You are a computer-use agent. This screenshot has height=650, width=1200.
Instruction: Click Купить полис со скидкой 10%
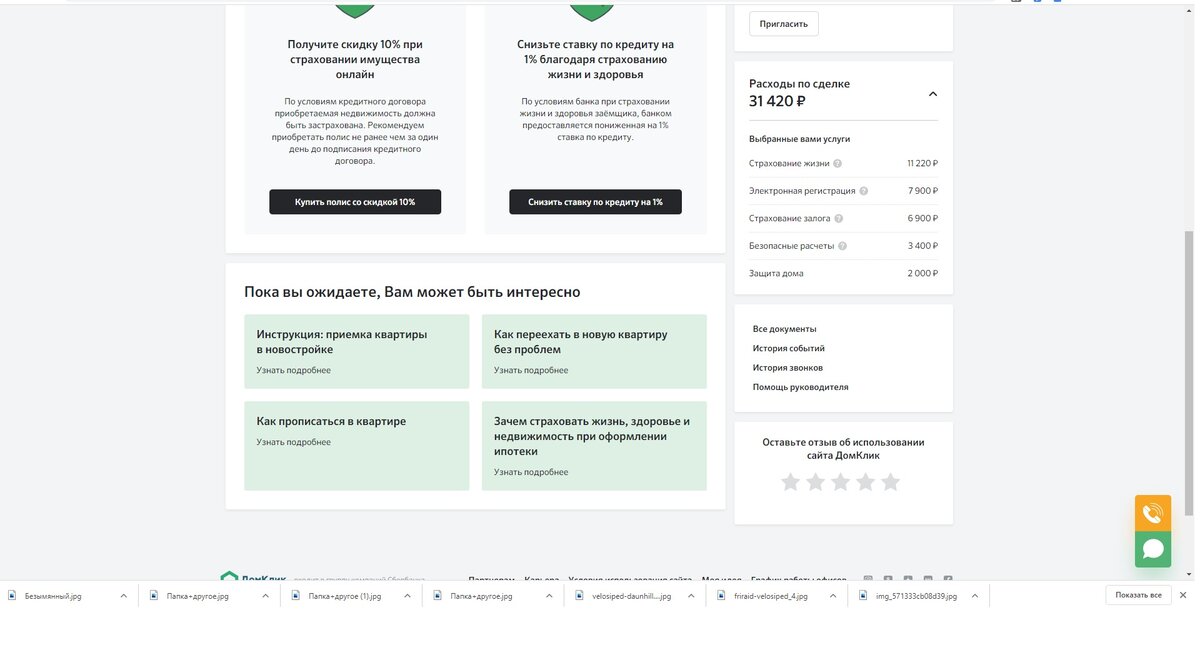click(355, 202)
